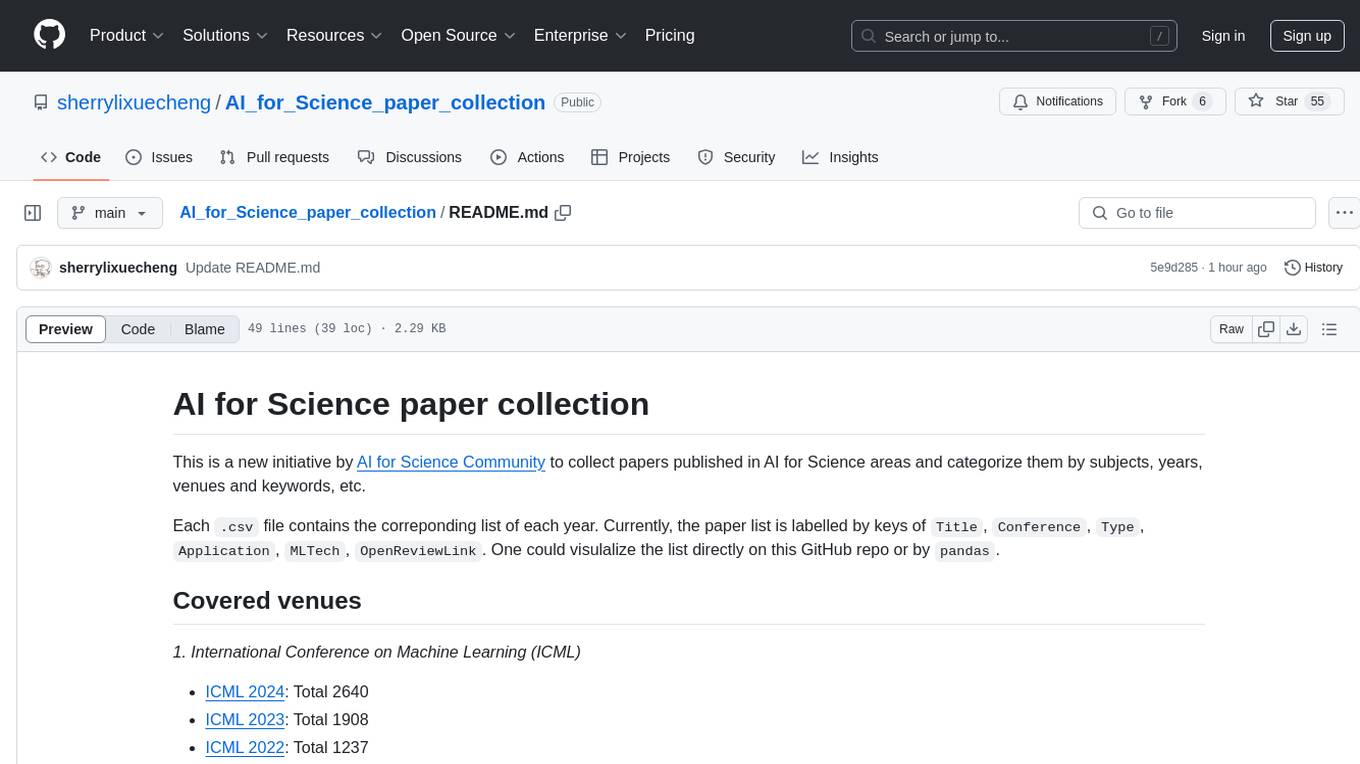
Task: Click the Notifications bell button
Action: click(1058, 101)
